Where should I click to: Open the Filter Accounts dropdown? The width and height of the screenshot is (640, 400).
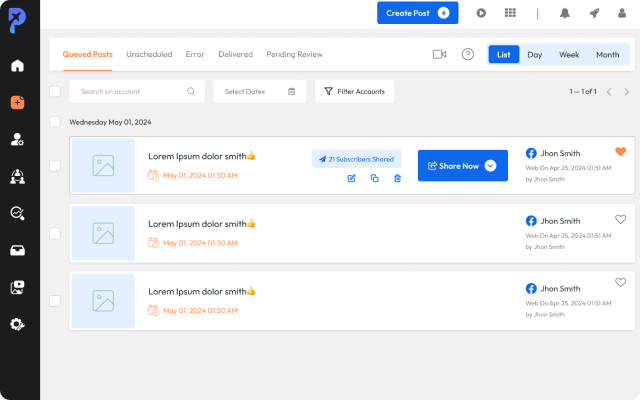coord(354,92)
